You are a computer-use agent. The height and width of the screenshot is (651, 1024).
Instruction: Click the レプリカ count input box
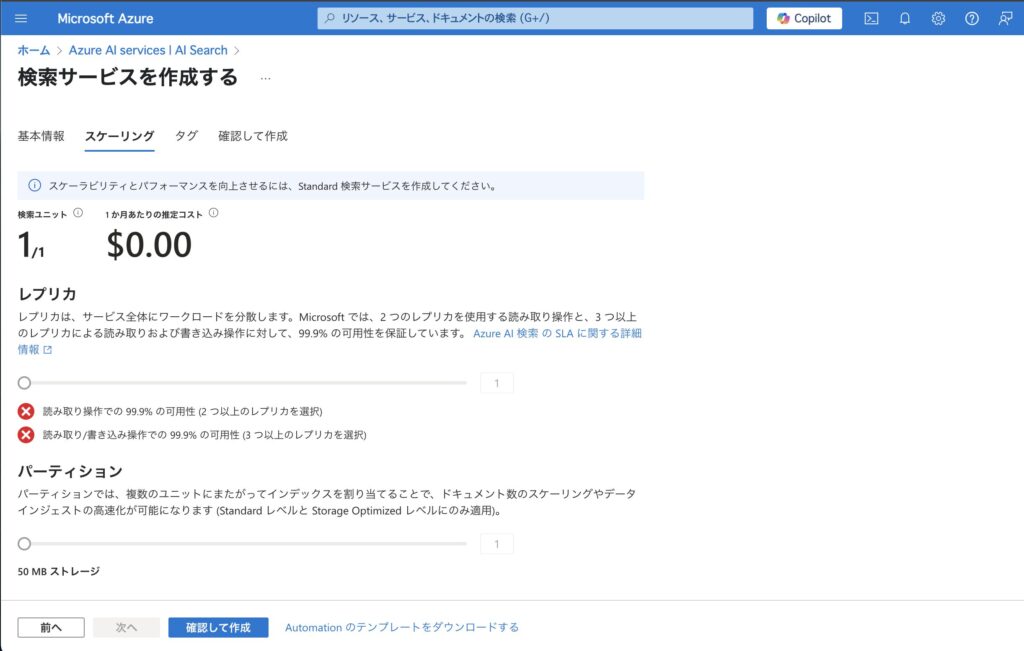pos(497,383)
